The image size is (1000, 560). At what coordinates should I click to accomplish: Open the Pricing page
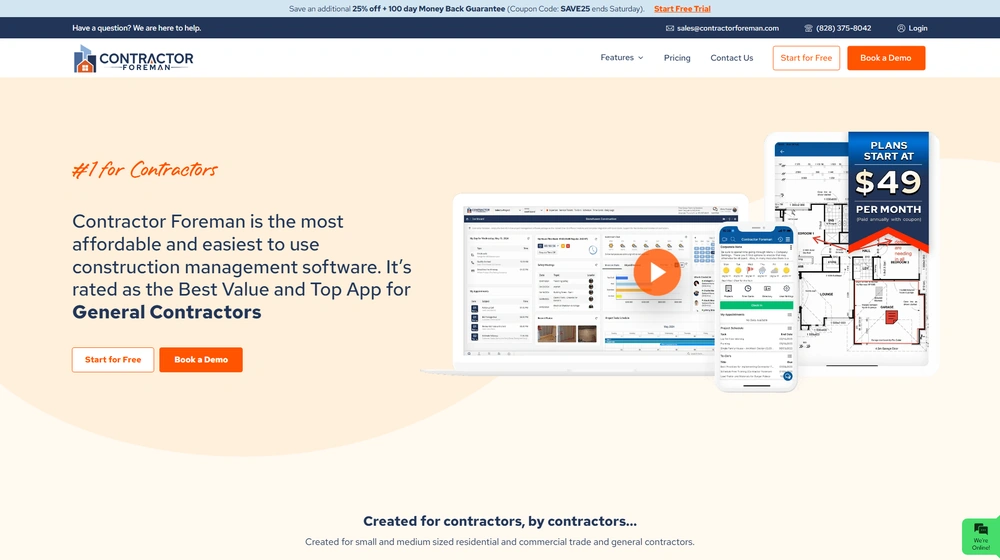tap(677, 58)
